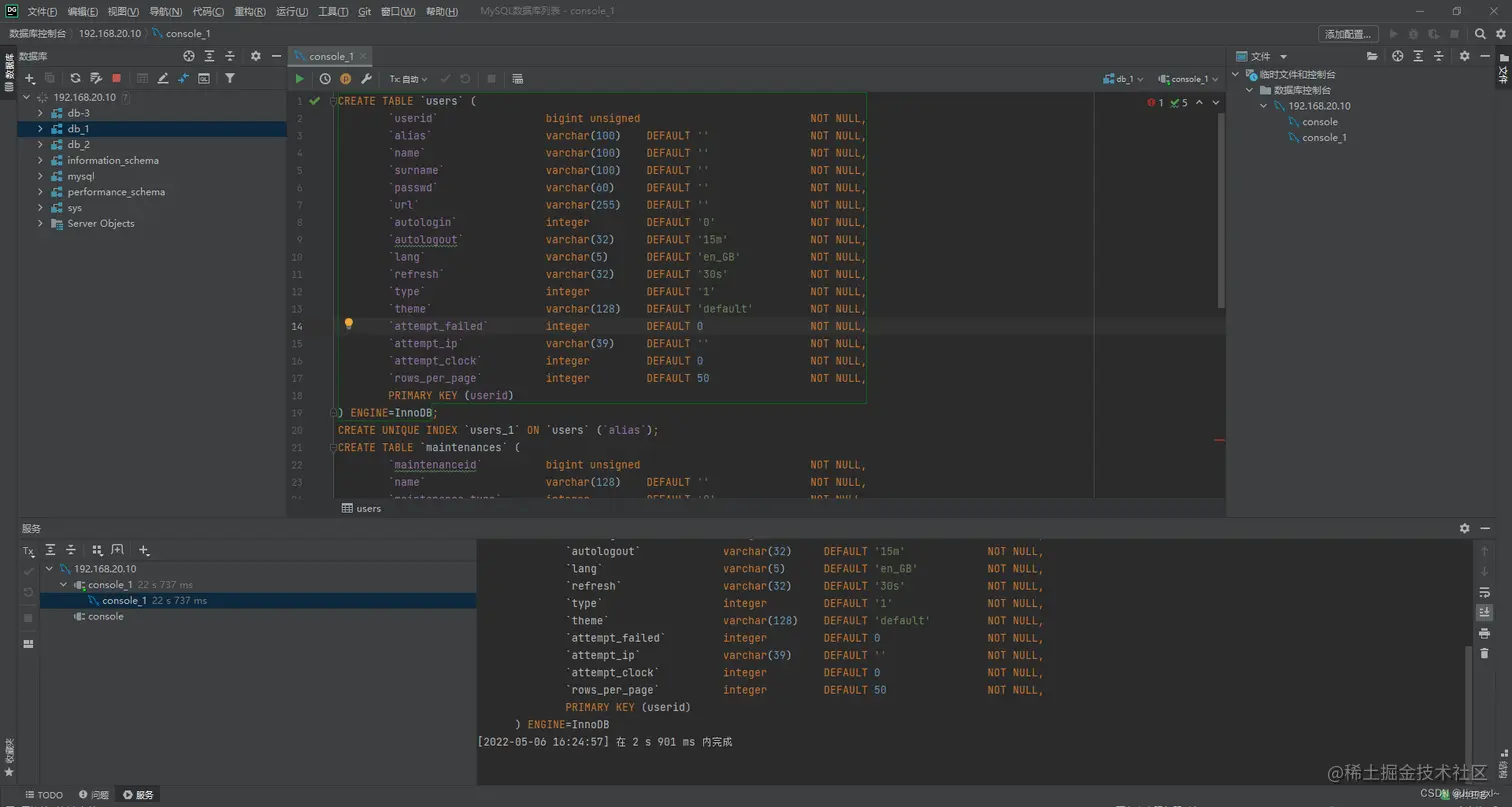Click the Search Everywhere magnifier icon
The image size is (1512, 807).
tap(1479, 34)
